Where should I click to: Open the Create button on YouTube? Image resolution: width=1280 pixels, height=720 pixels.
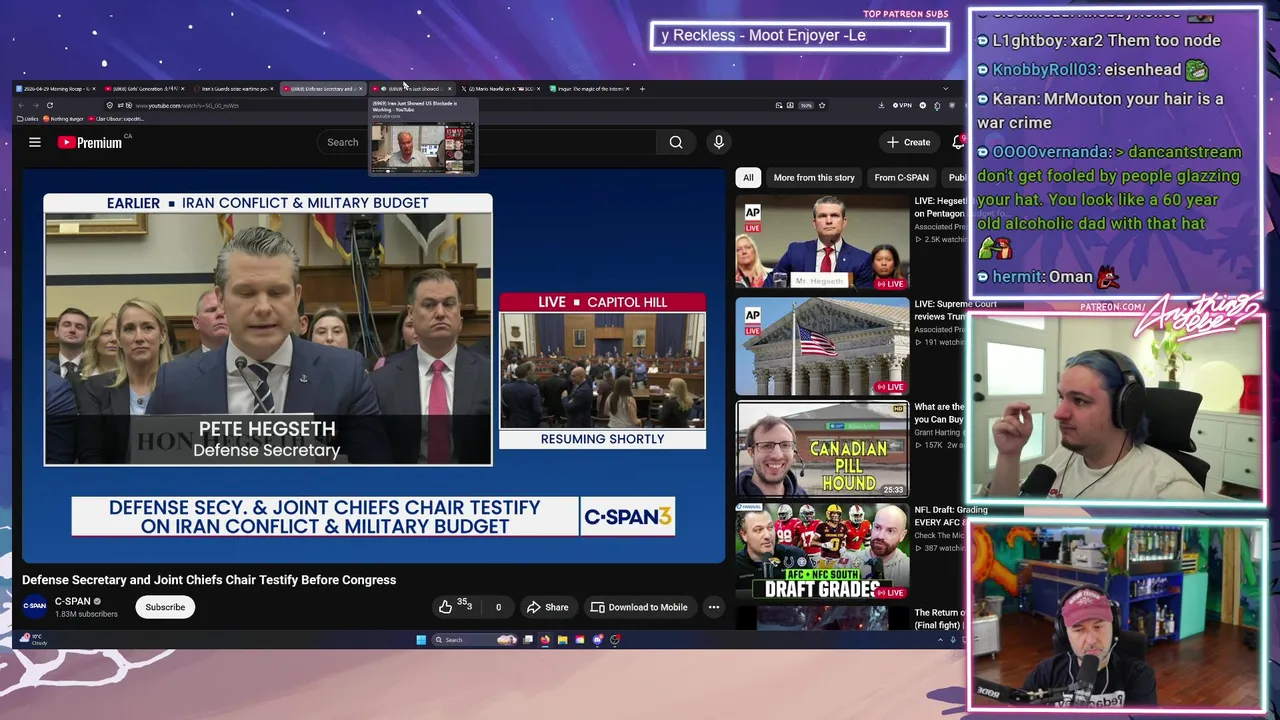click(x=909, y=142)
